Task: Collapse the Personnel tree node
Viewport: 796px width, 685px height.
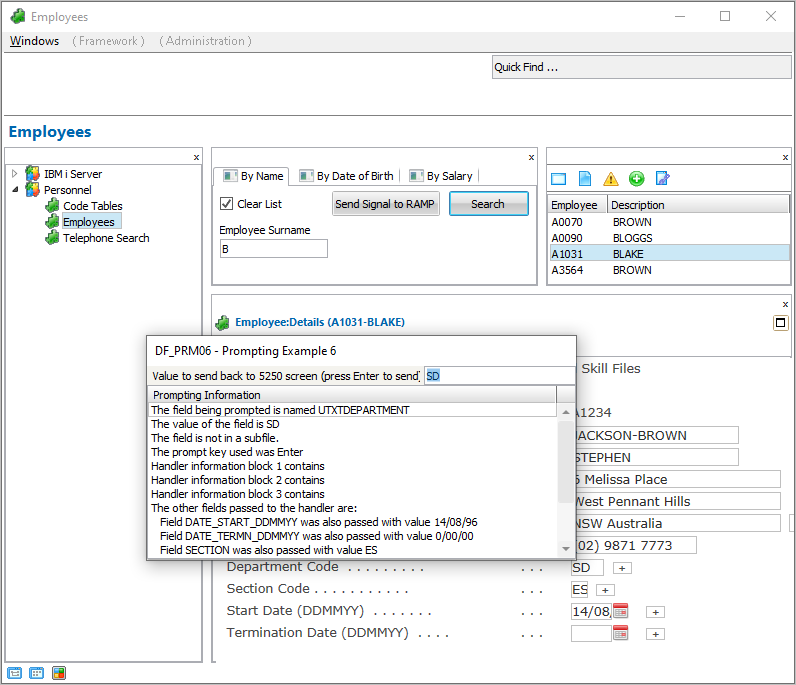Action: click(15, 190)
